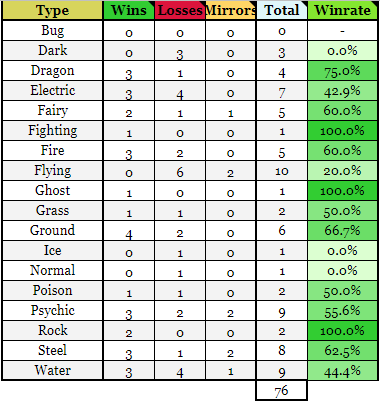Click the Water winrate cell 44.4%
This screenshot has height=402, width=380.
(x=343, y=371)
